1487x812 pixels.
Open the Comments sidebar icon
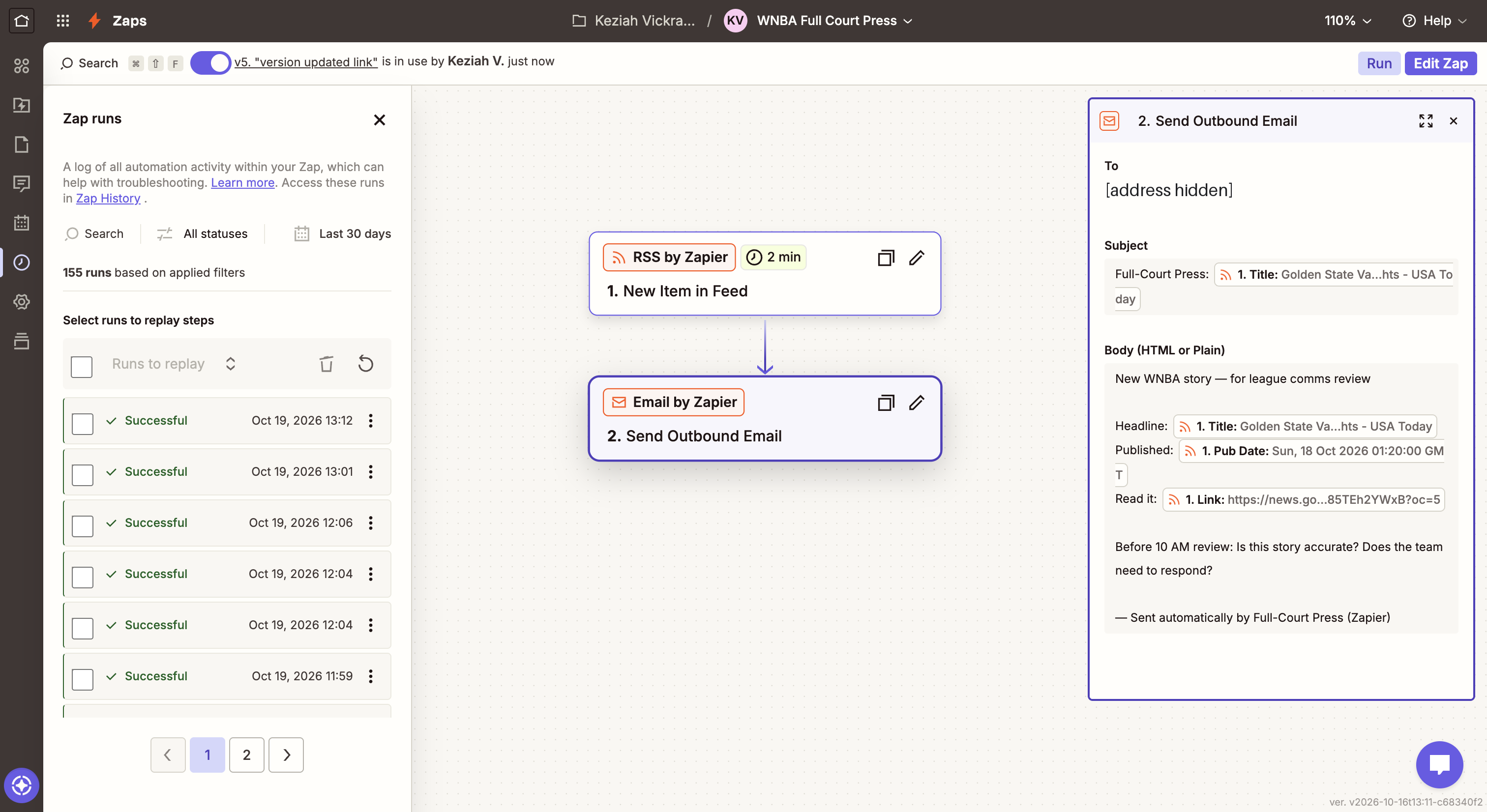[21, 183]
